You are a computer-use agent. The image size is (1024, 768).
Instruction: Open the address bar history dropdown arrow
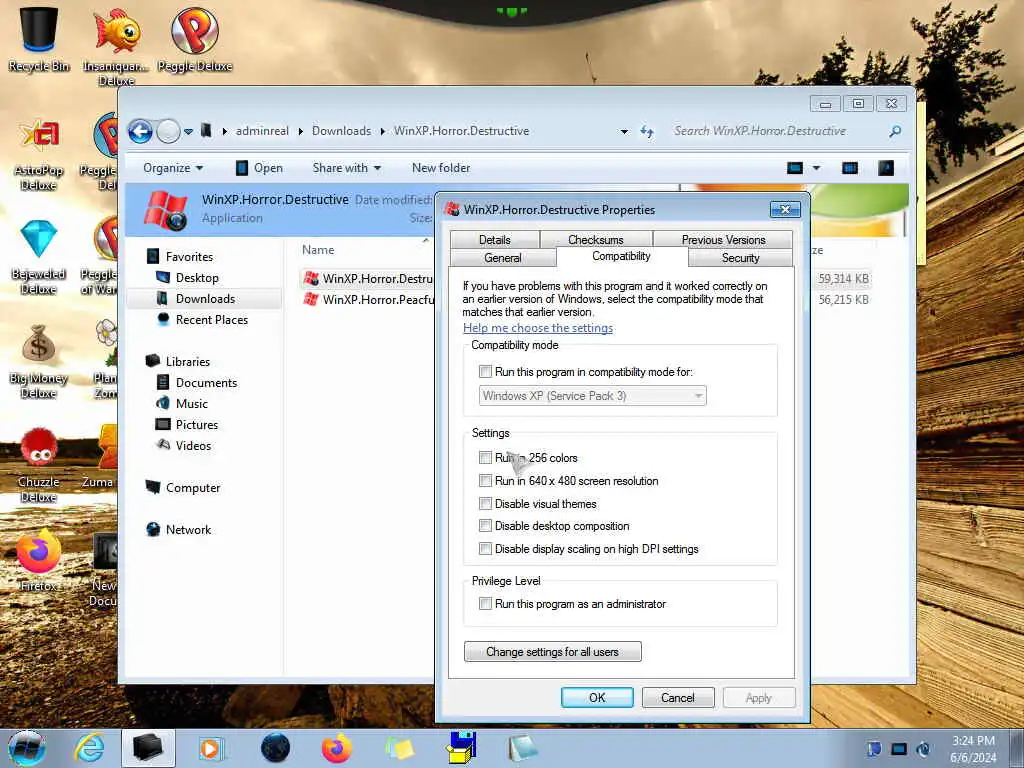pyautogui.click(x=624, y=131)
